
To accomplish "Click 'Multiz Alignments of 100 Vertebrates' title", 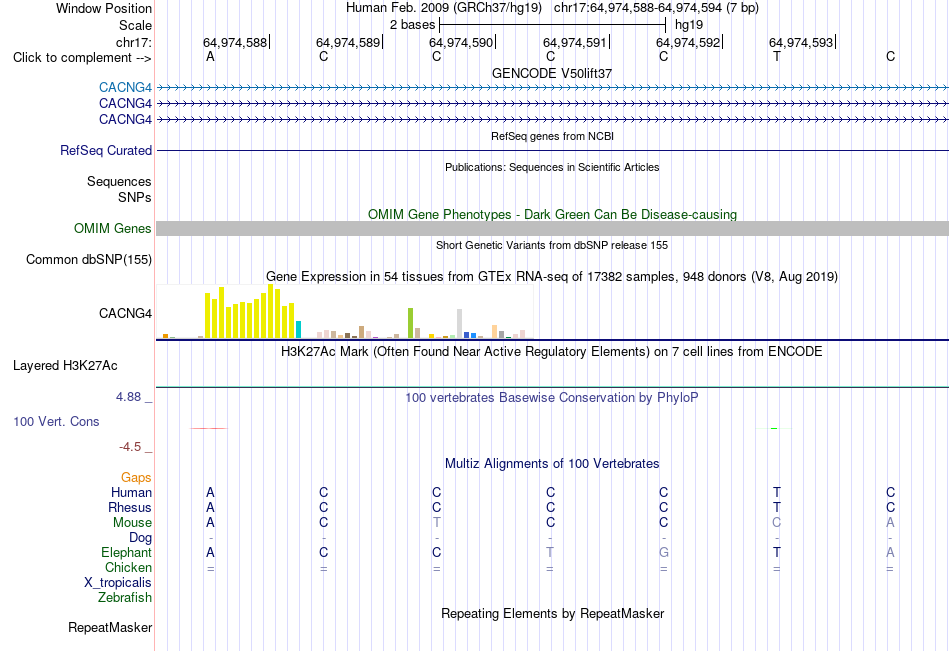I will 552,464.
